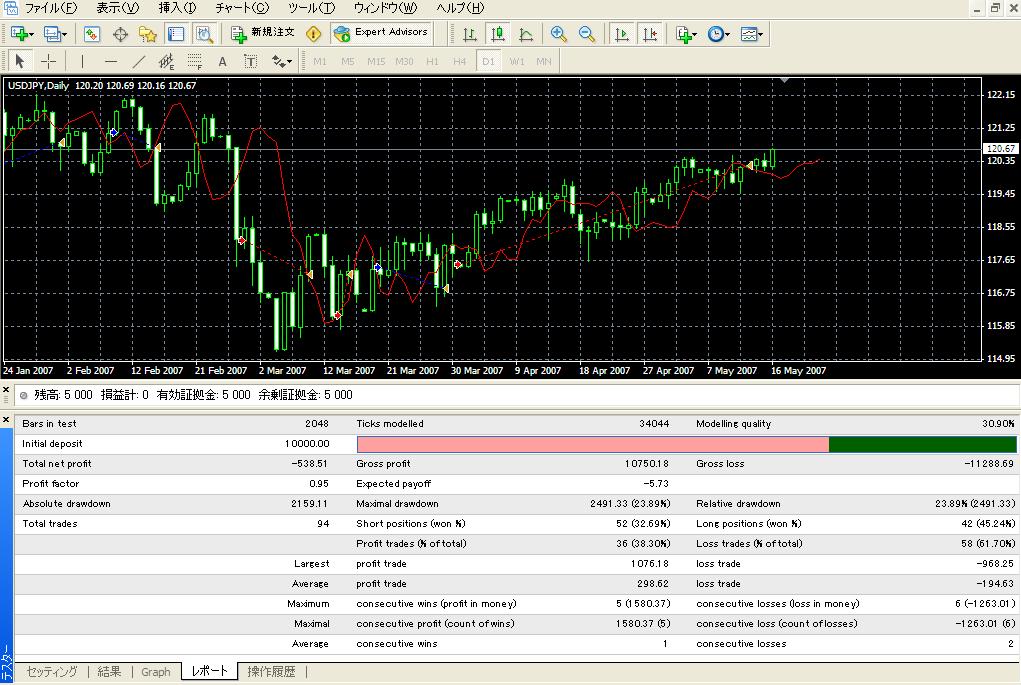Open the profiles dropdown
The image size is (1021, 685).
(x=55, y=34)
